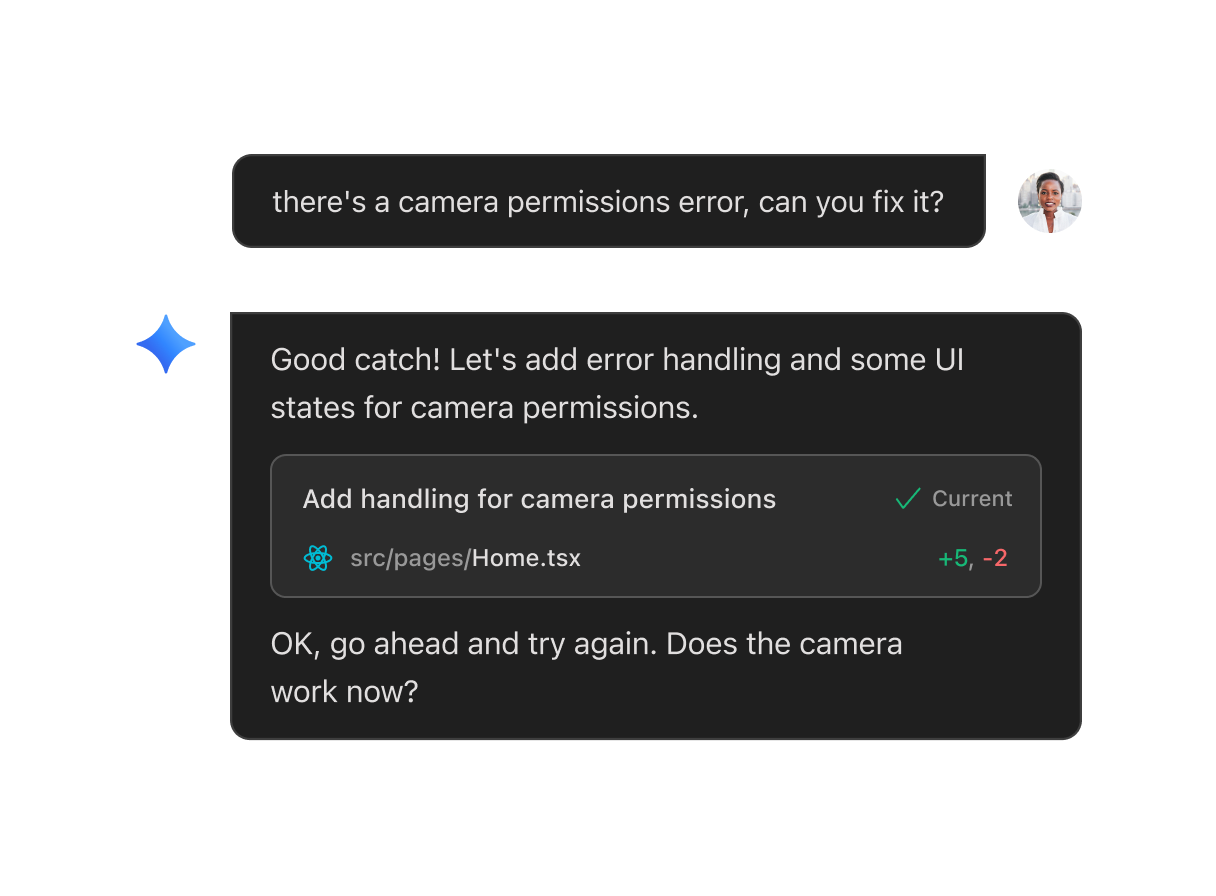Click "can you fix it?" in user message
The image size is (1216, 896).
click(851, 202)
